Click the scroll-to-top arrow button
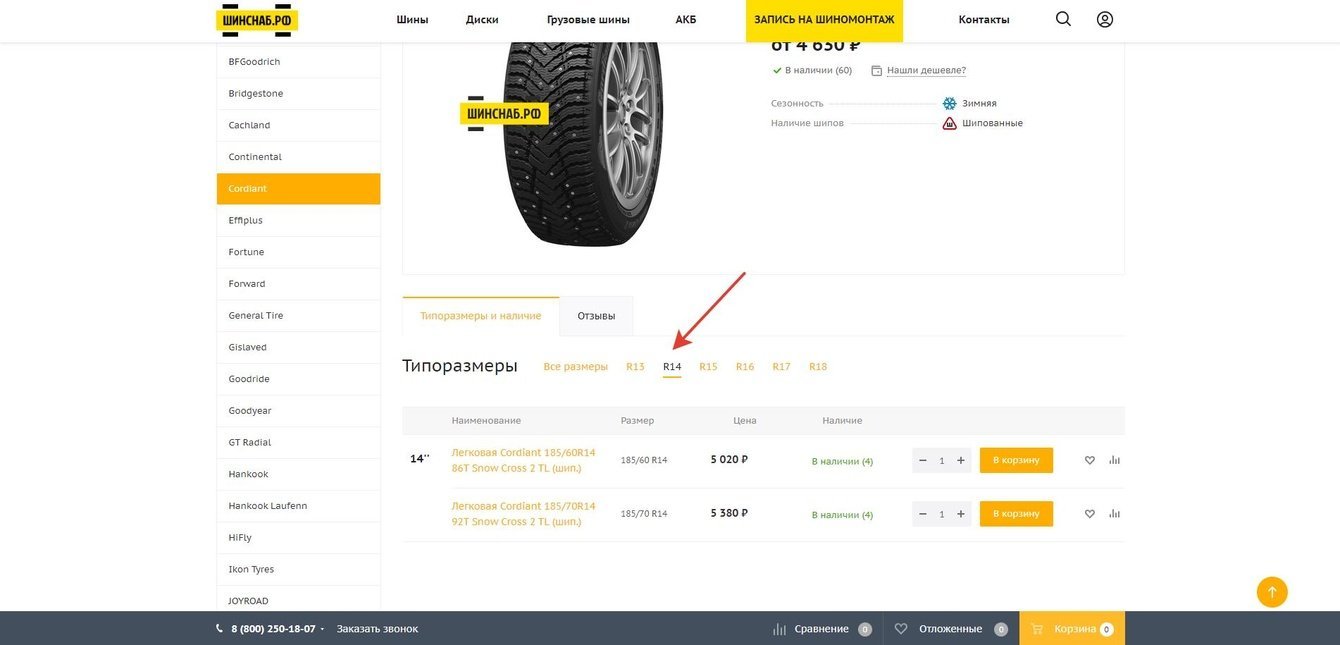This screenshot has height=645, width=1340. (x=1272, y=592)
